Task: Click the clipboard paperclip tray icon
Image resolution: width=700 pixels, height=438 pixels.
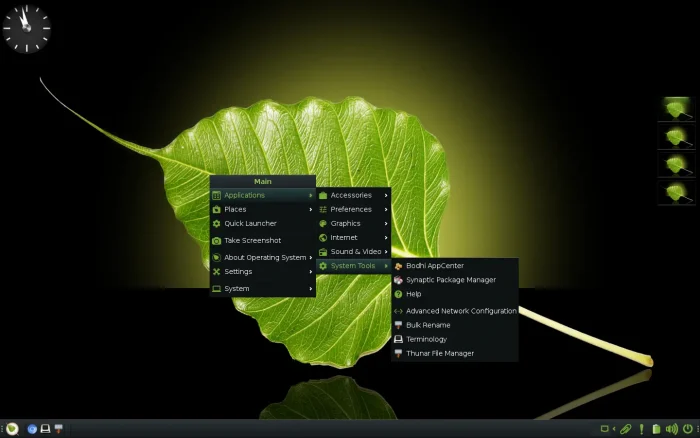Action: pos(625,429)
